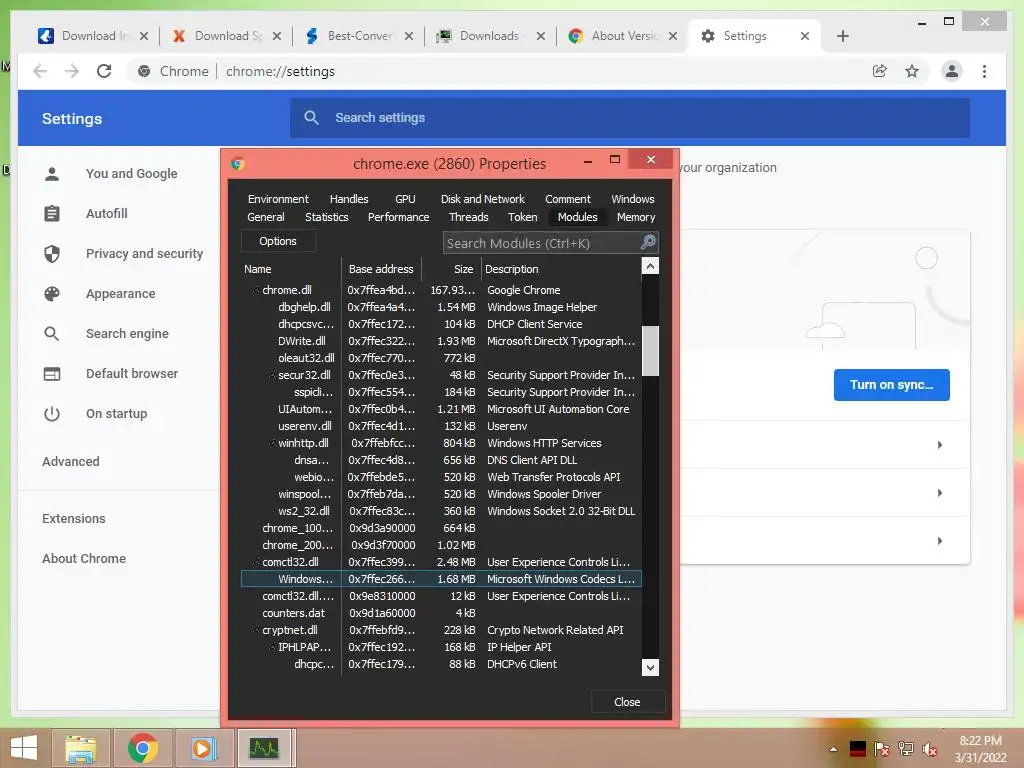The image size is (1024, 768).
Task: Sort modules by Base address column
Action: pos(381,269)
